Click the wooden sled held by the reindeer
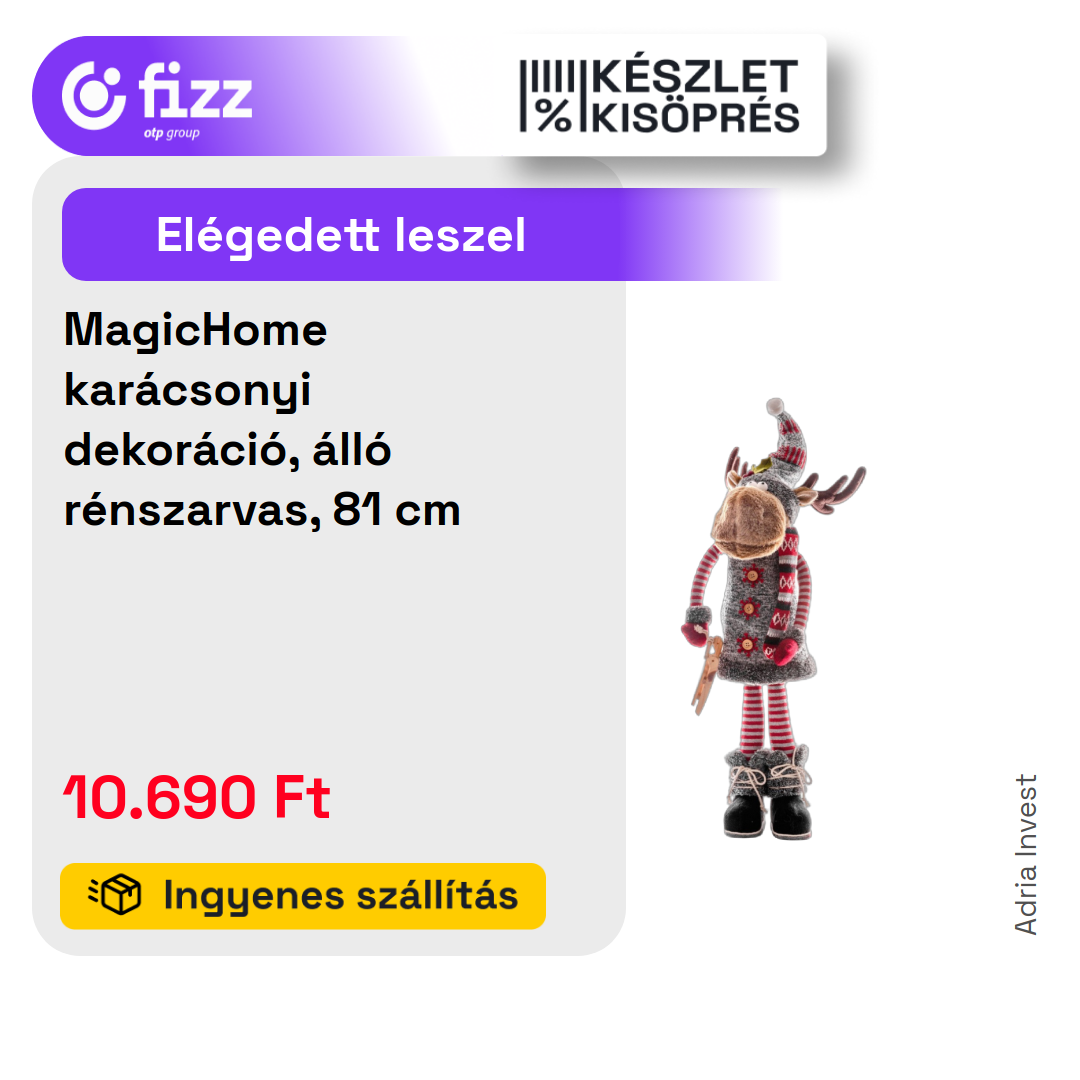Screen dimensions: 1080x1080 (x=708, y=675)
